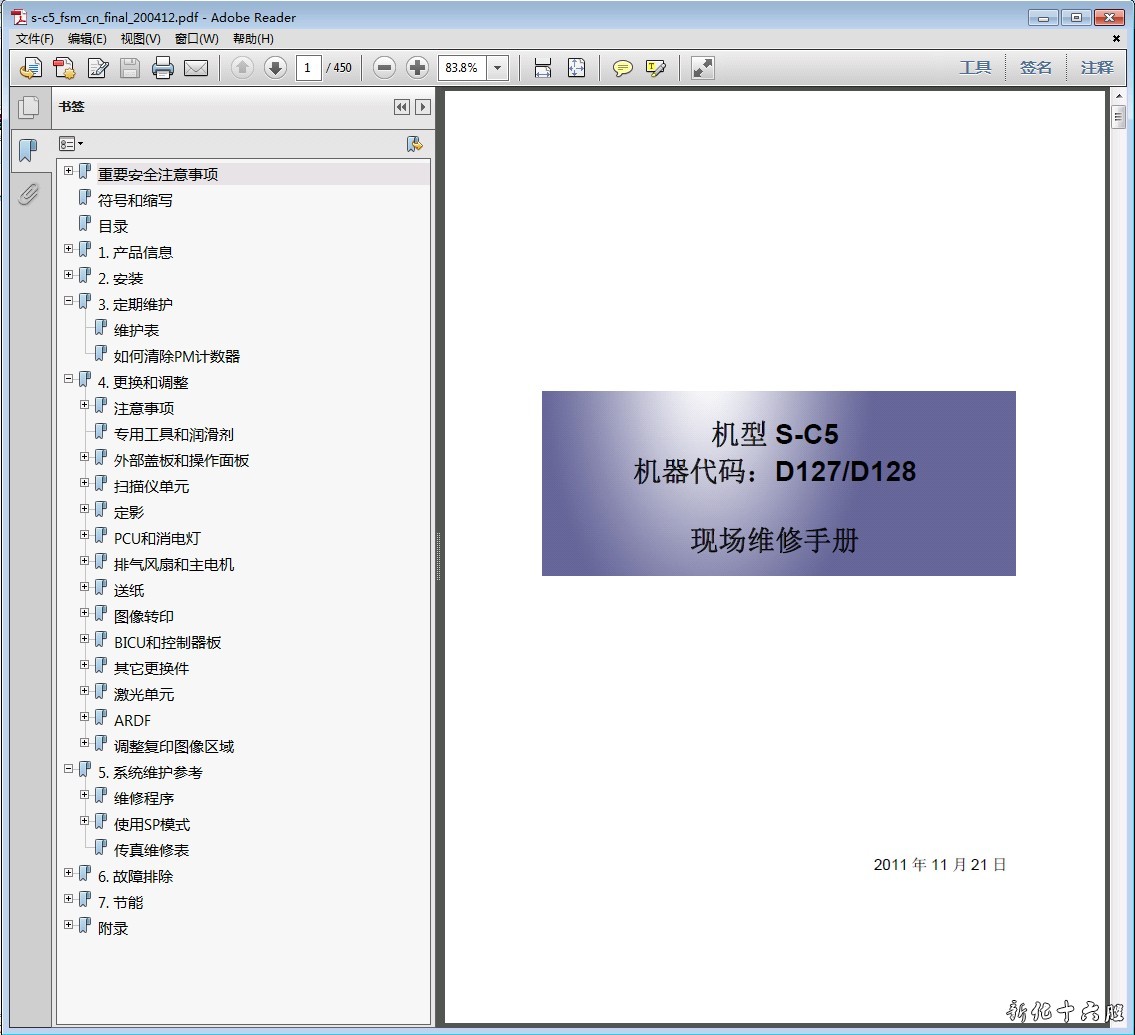
Task: Go to next page with down arrow
Action: (x=275, y=68)
